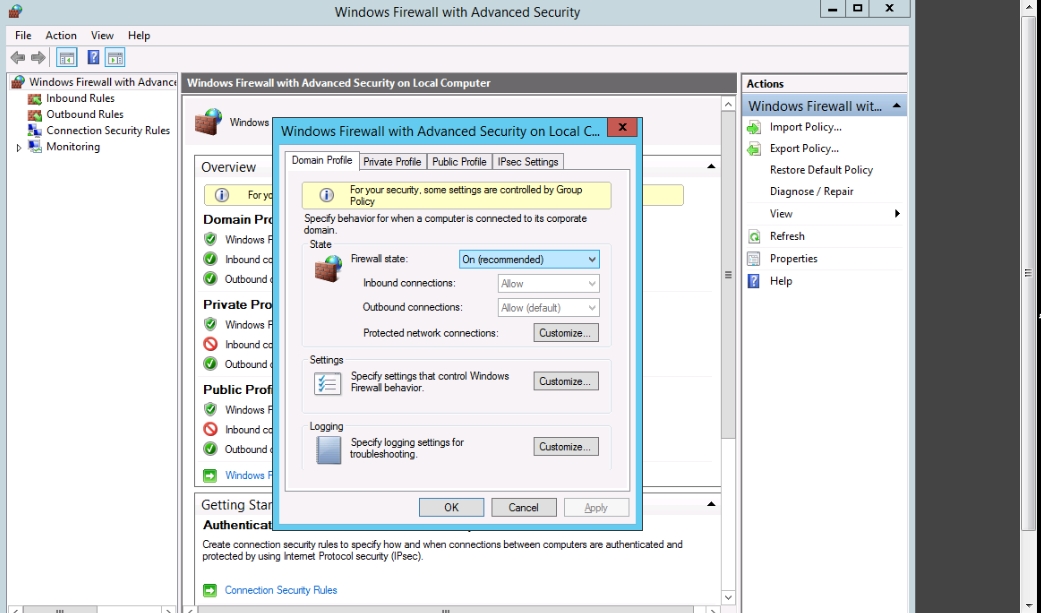The image size is (1041, 613).
Task: Expand the View submenu arrow in Actions
Action: (x=897, y=213)
